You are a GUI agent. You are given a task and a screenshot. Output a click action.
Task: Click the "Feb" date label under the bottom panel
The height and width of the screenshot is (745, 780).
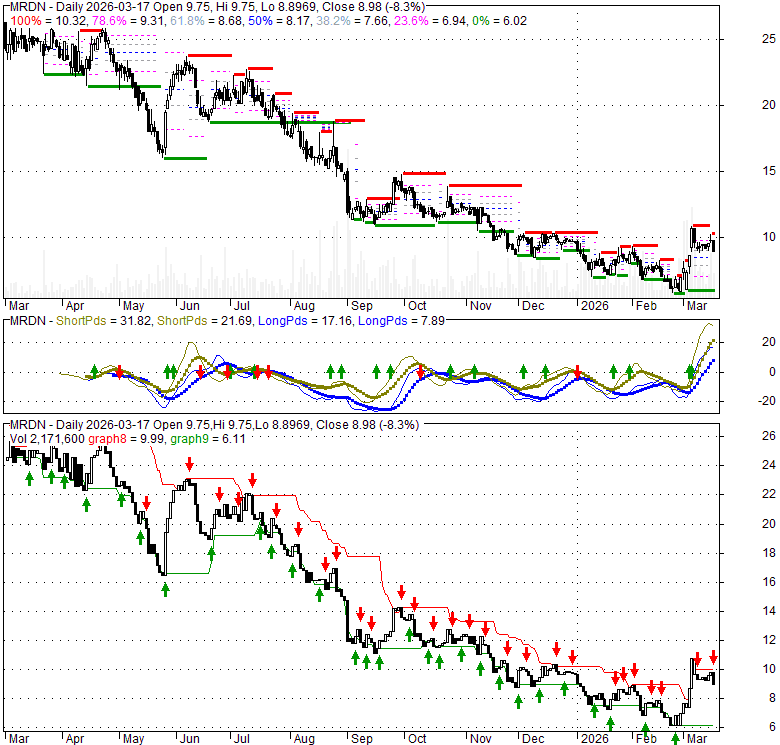point(646,739)
